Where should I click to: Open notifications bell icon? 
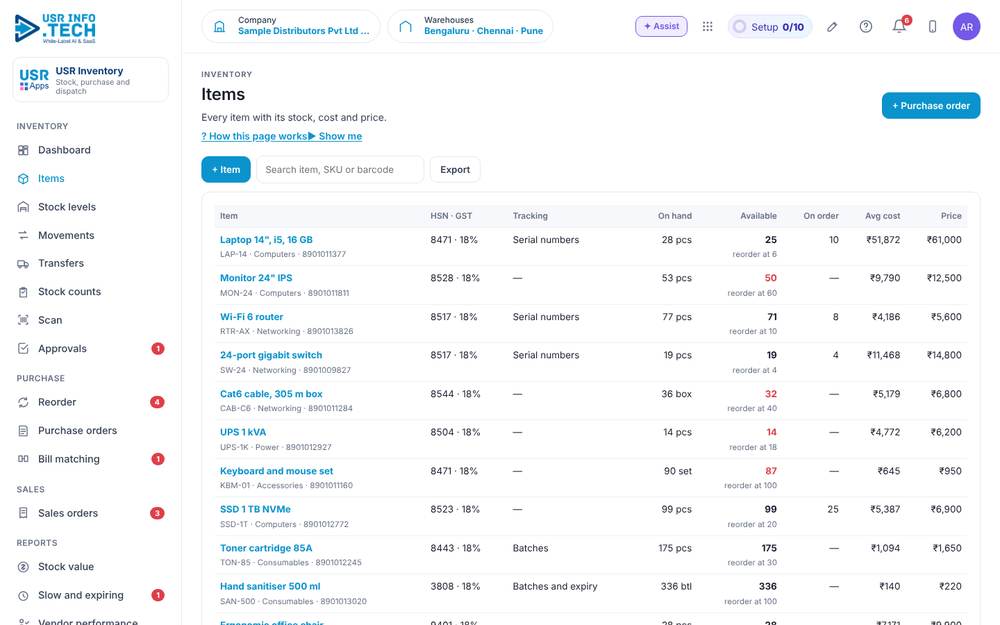899,26
